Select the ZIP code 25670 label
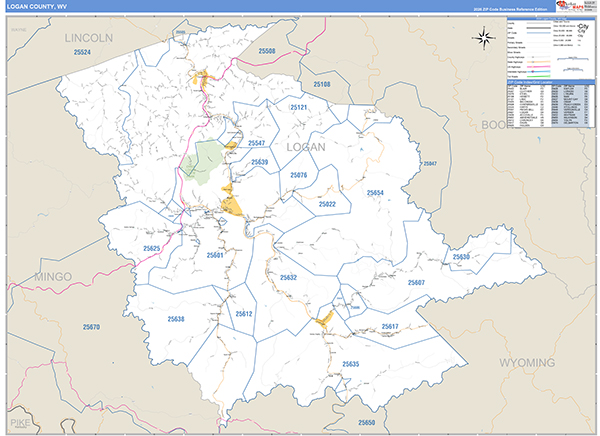This screenshot has height=436, width=600. coord(91,327)
